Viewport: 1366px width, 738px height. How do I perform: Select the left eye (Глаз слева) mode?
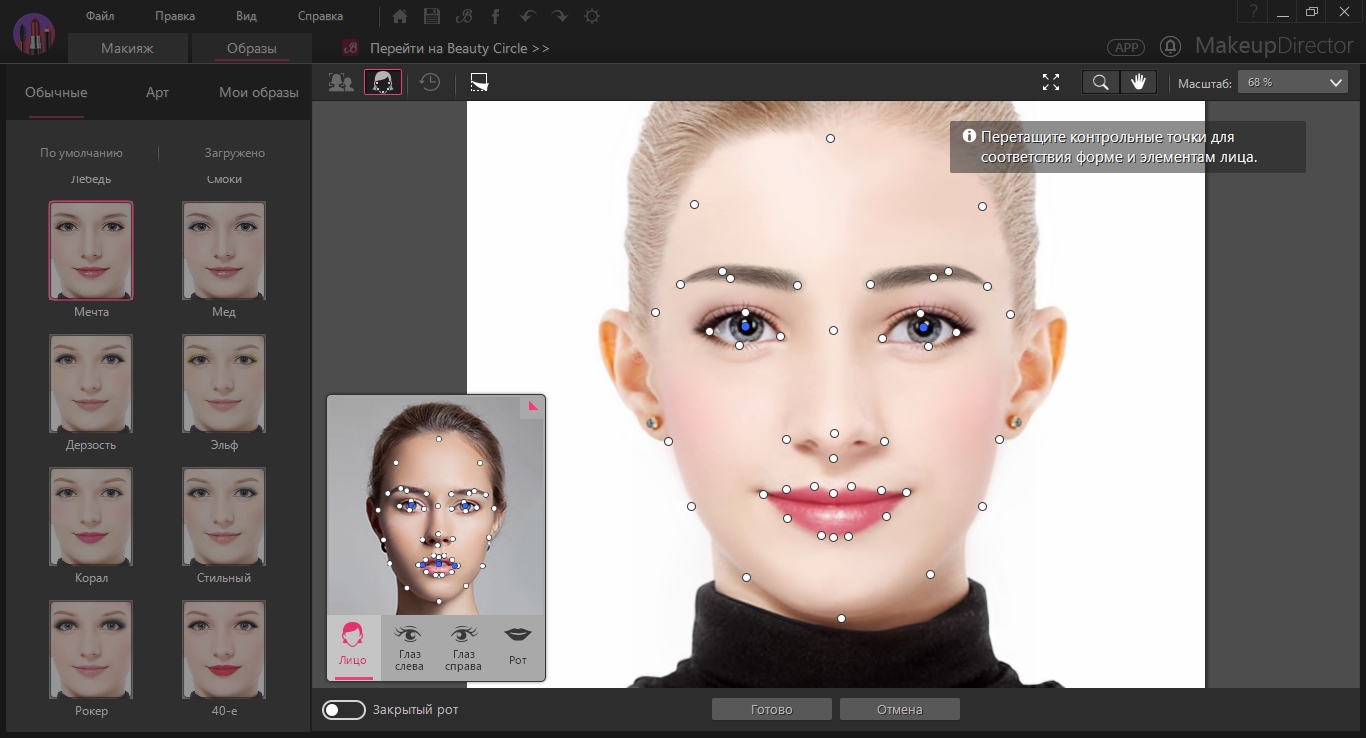pos(409,647)
